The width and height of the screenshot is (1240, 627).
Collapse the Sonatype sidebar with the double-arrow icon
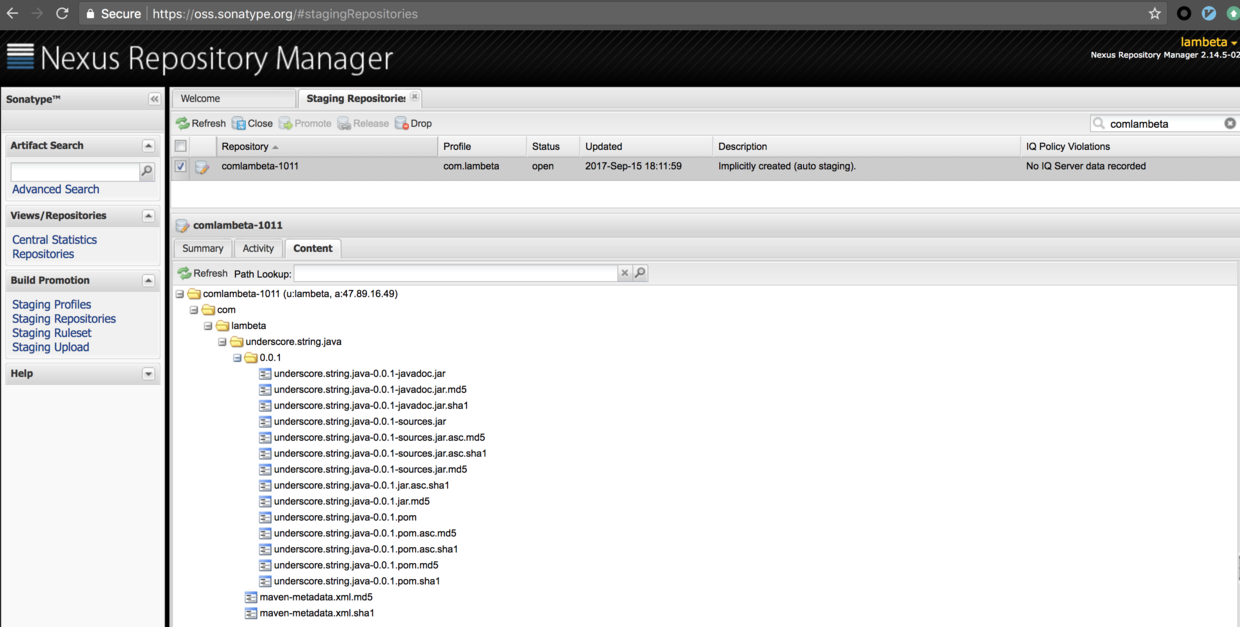click(154, 99)
